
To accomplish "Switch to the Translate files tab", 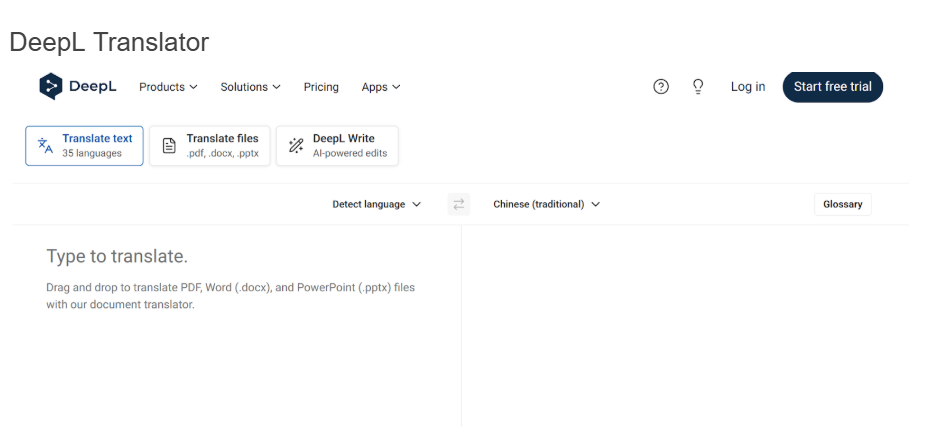I will [x=210, y=145].
